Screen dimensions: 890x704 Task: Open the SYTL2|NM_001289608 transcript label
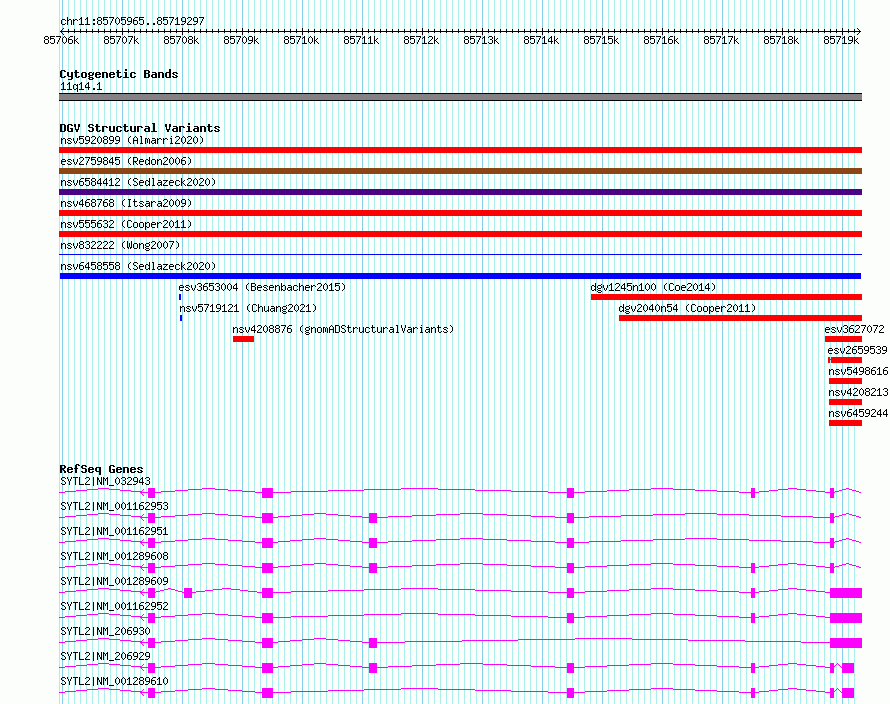tap(115, 556)
